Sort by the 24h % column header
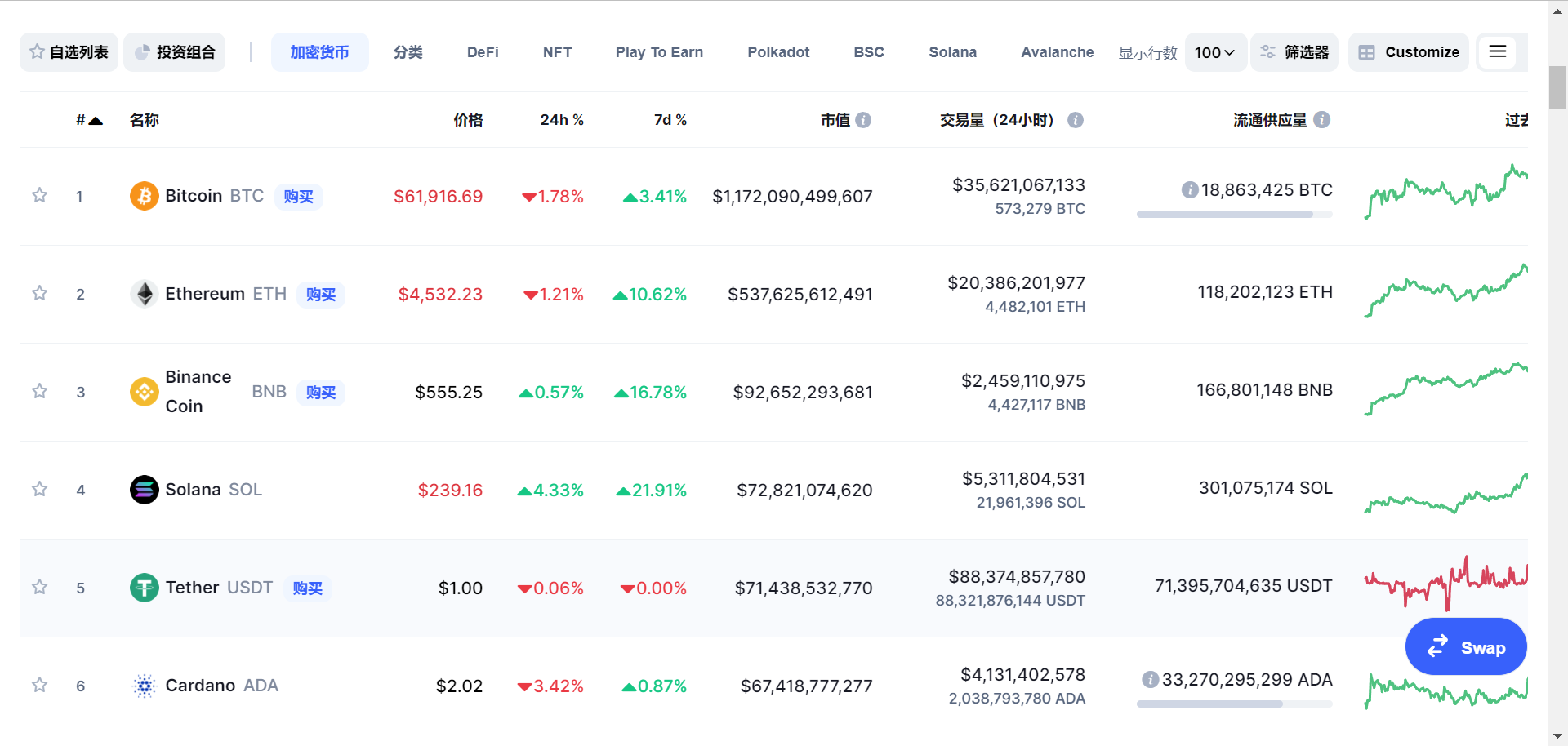The width and height of the screenshot is (1568, 746). [x=562, y=120]
